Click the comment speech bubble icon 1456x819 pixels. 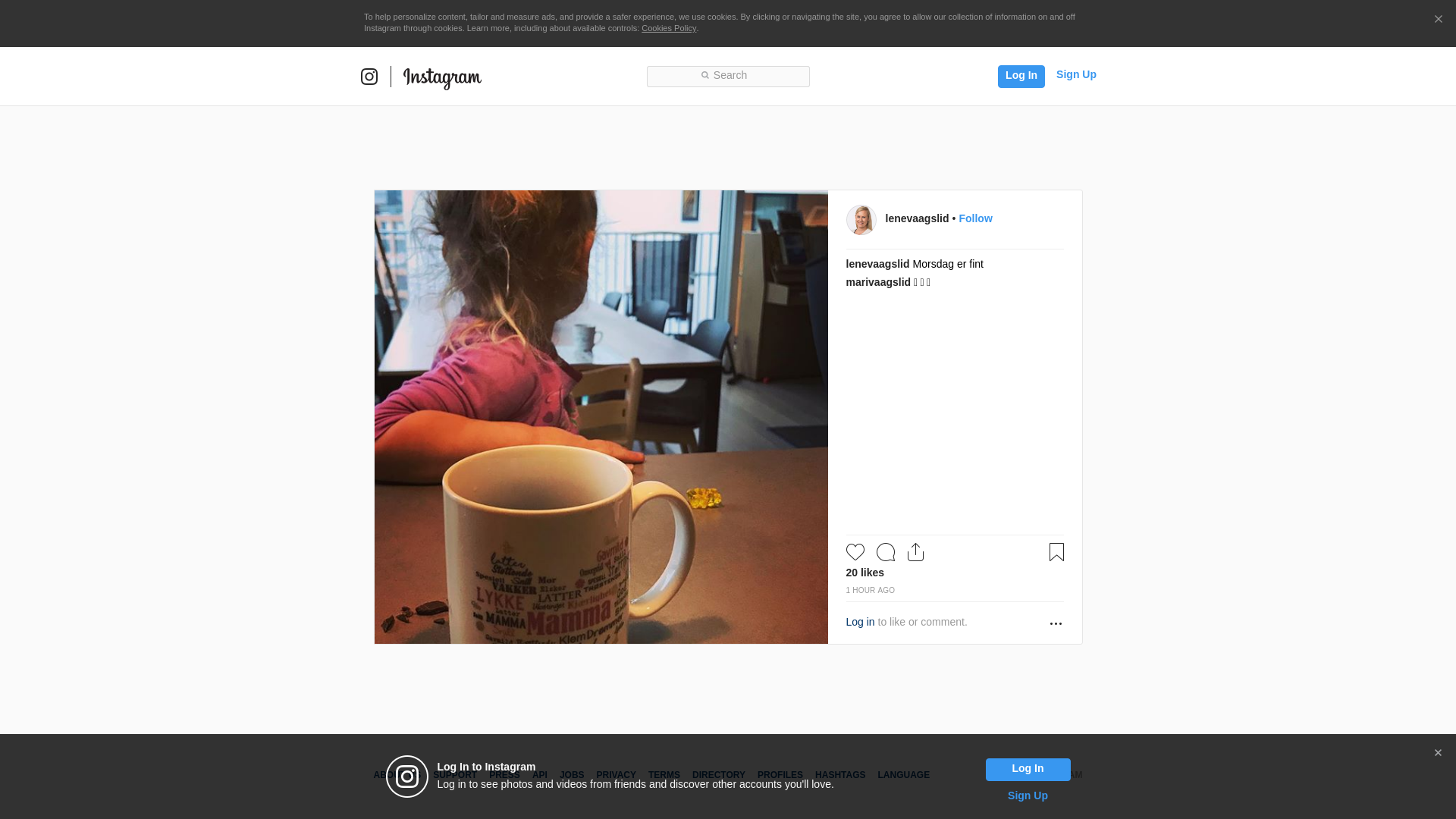click(x=886, y=552)
